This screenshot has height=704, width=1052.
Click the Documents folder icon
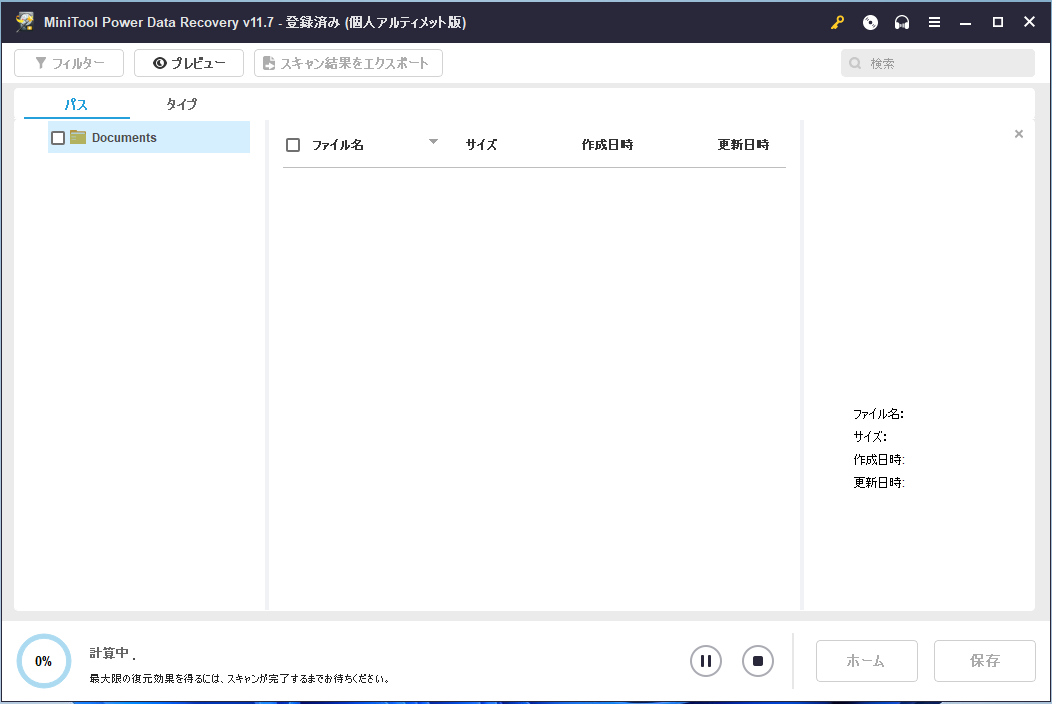pos(78,137)
